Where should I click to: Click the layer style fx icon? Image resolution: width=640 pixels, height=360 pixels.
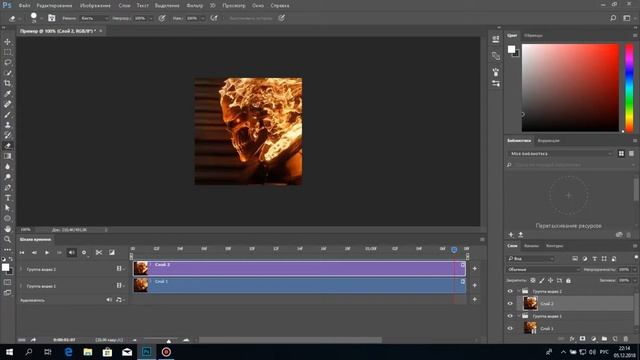[x=572, y=339]
